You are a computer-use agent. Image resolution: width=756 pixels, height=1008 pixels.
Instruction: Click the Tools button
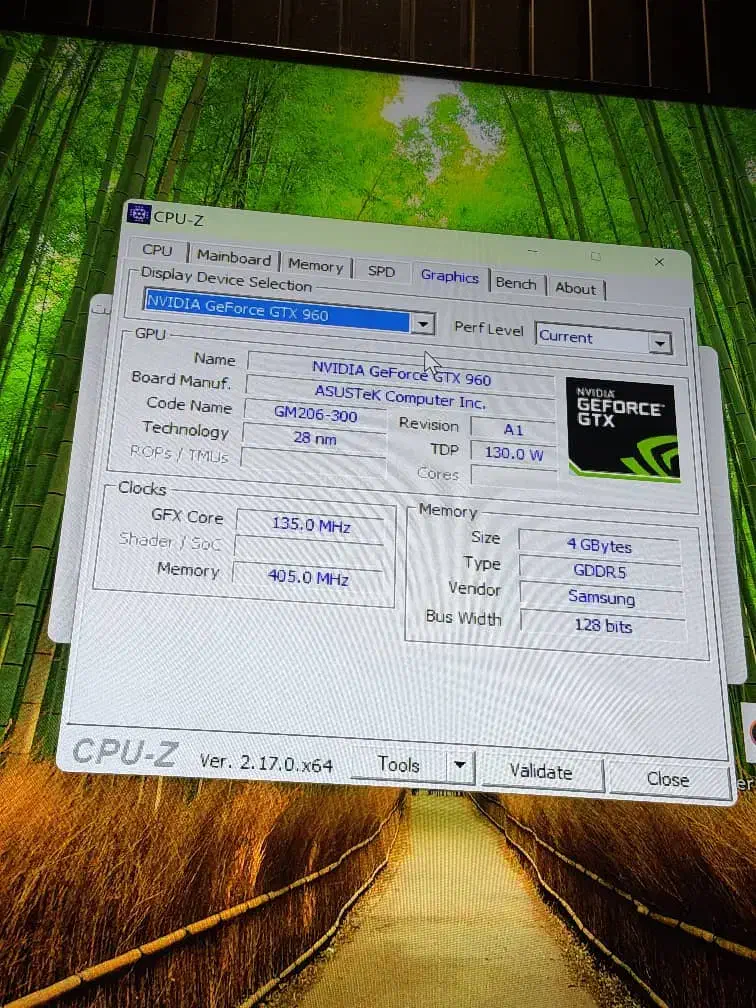399,764
